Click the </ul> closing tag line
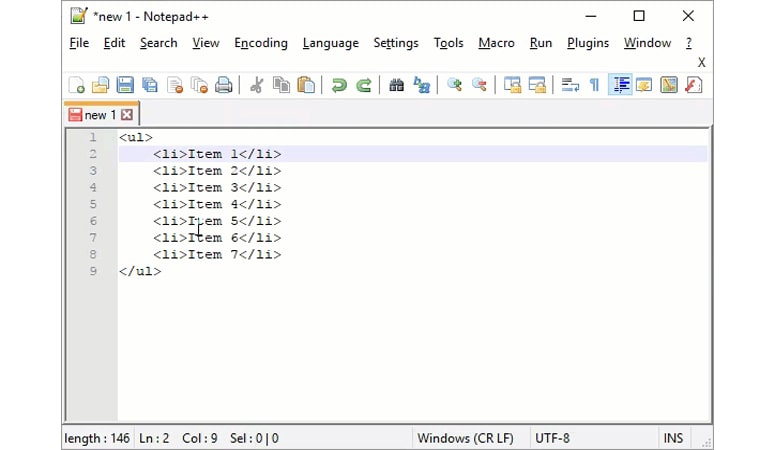Screen dimensions: 768x450 [x=140, y=271]
